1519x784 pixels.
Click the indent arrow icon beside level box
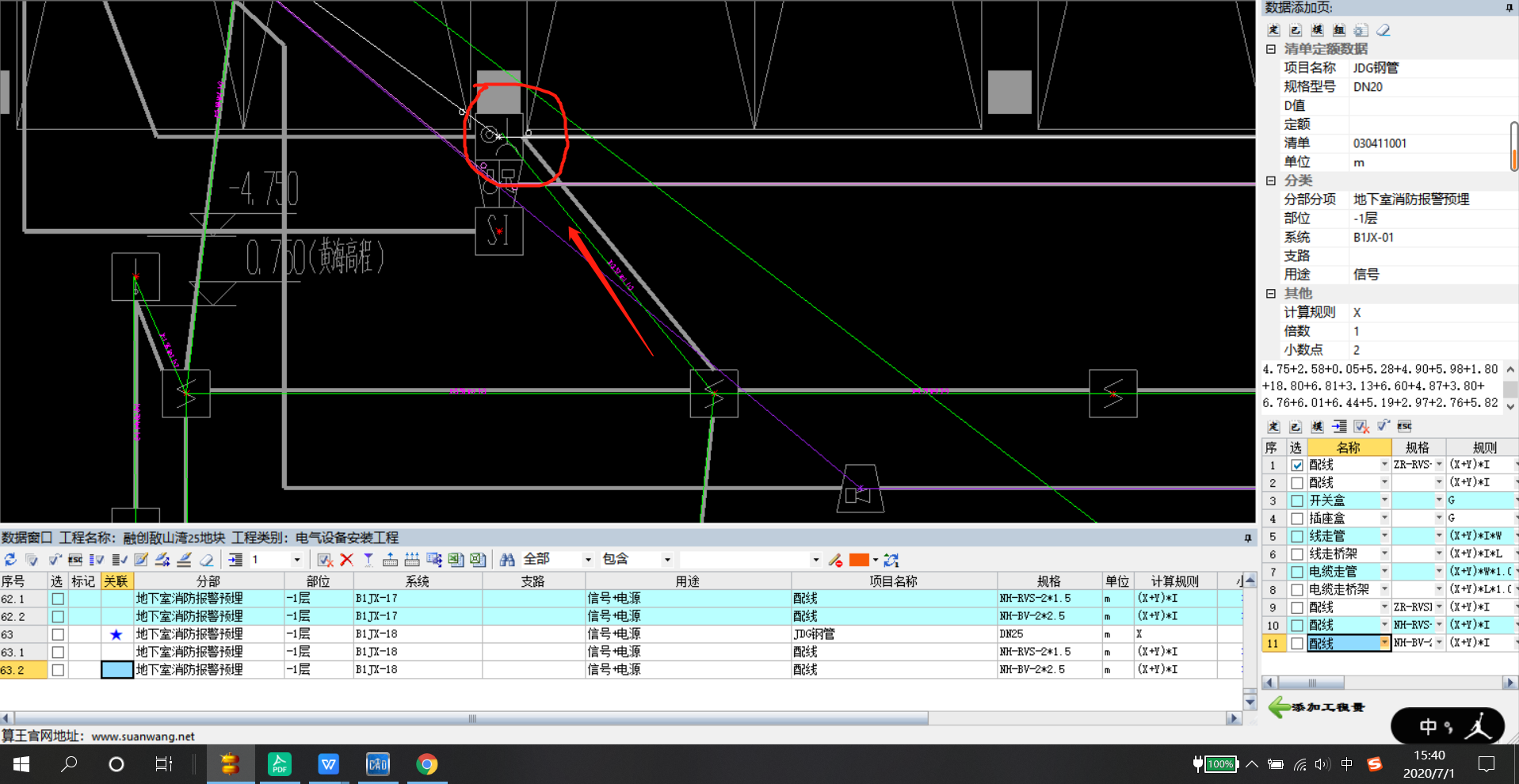tap(235, 560)
